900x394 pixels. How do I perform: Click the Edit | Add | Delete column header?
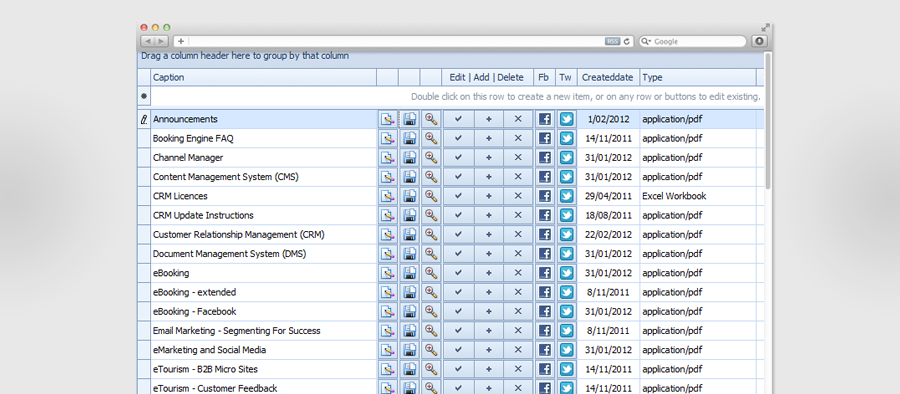[487, 78]
